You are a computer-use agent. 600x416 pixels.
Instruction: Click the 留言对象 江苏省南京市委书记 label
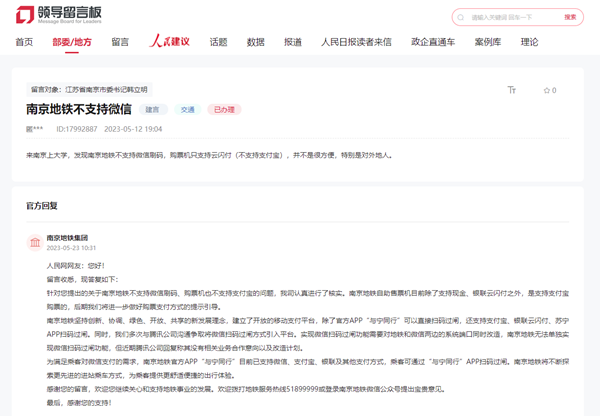pyautogui.click(x=89, y=90)
